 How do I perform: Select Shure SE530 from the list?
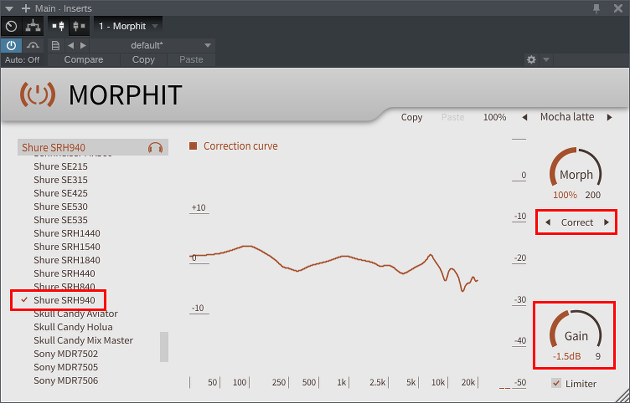(60, 207)
